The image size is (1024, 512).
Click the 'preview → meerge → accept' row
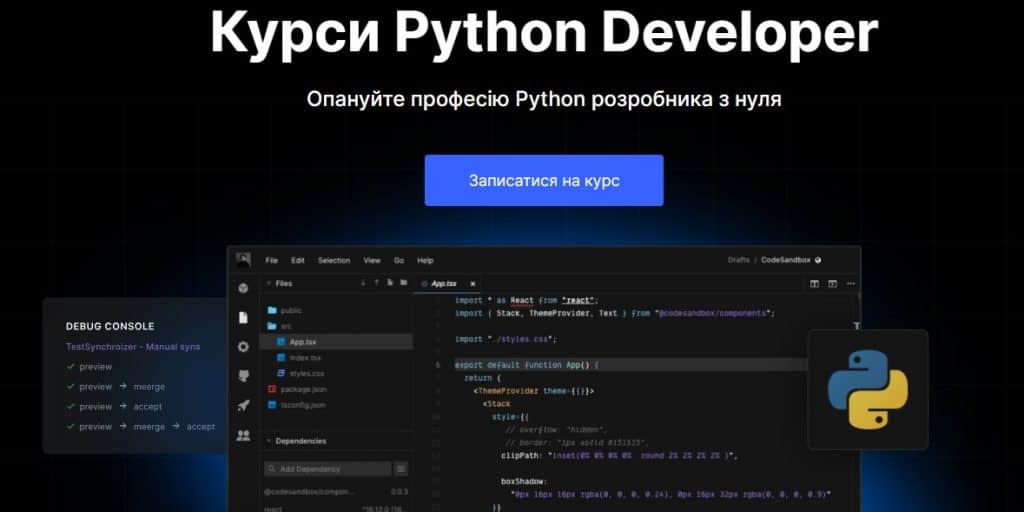click(140, 426)
